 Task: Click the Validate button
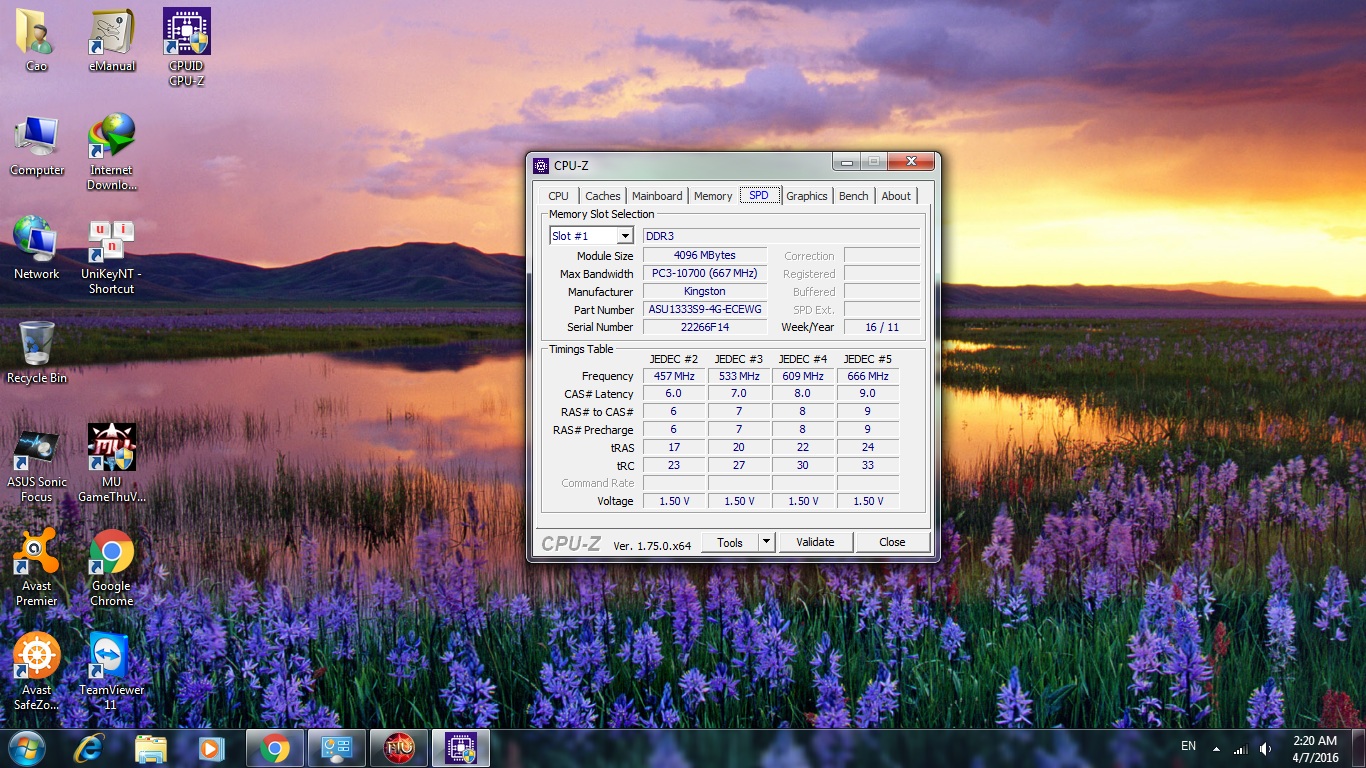[814, 542]
